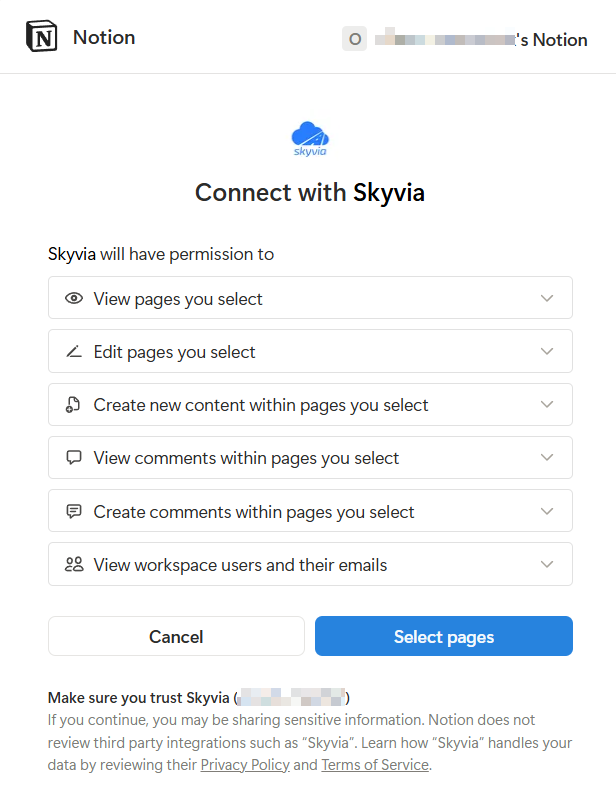Expand the View comments permission chevron
616x796 pixels.
click(x=546, y=458)
